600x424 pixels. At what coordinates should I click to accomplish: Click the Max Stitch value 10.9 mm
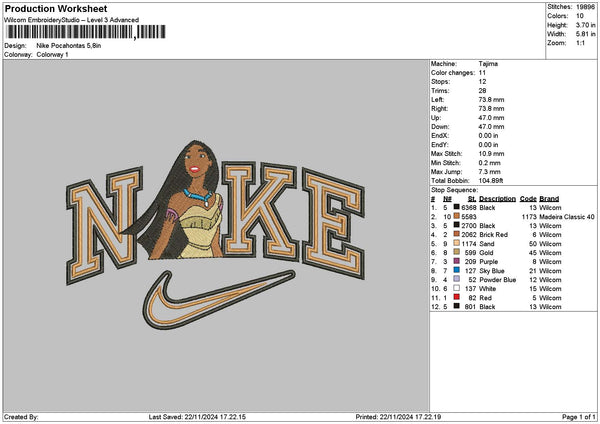click(x=491, y=154)
